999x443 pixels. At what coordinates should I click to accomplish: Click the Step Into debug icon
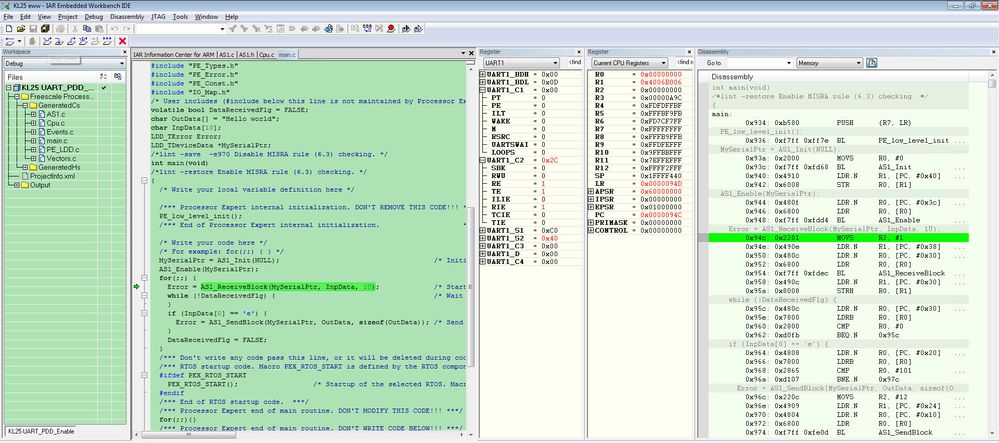coord(59,41)
